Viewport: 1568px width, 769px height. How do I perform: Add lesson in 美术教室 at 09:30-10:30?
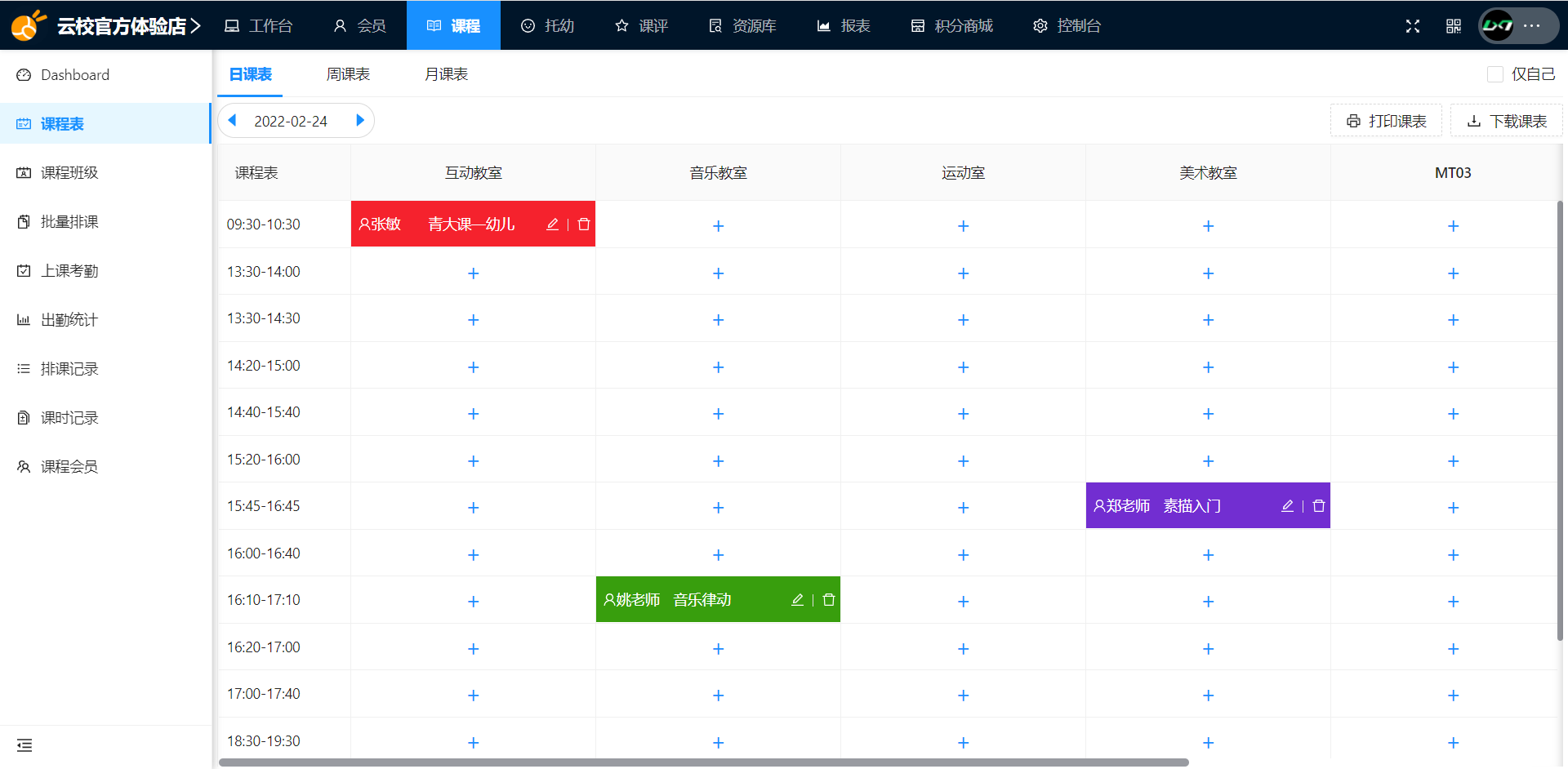point(1208,225)
